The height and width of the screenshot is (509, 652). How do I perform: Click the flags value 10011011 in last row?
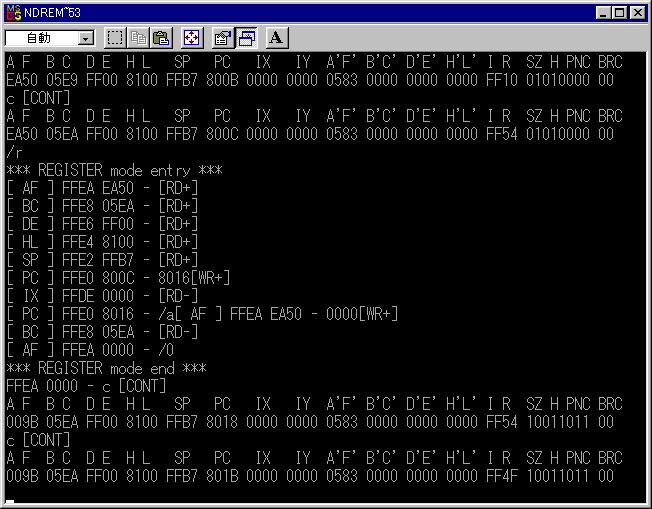tap(558, 476)
